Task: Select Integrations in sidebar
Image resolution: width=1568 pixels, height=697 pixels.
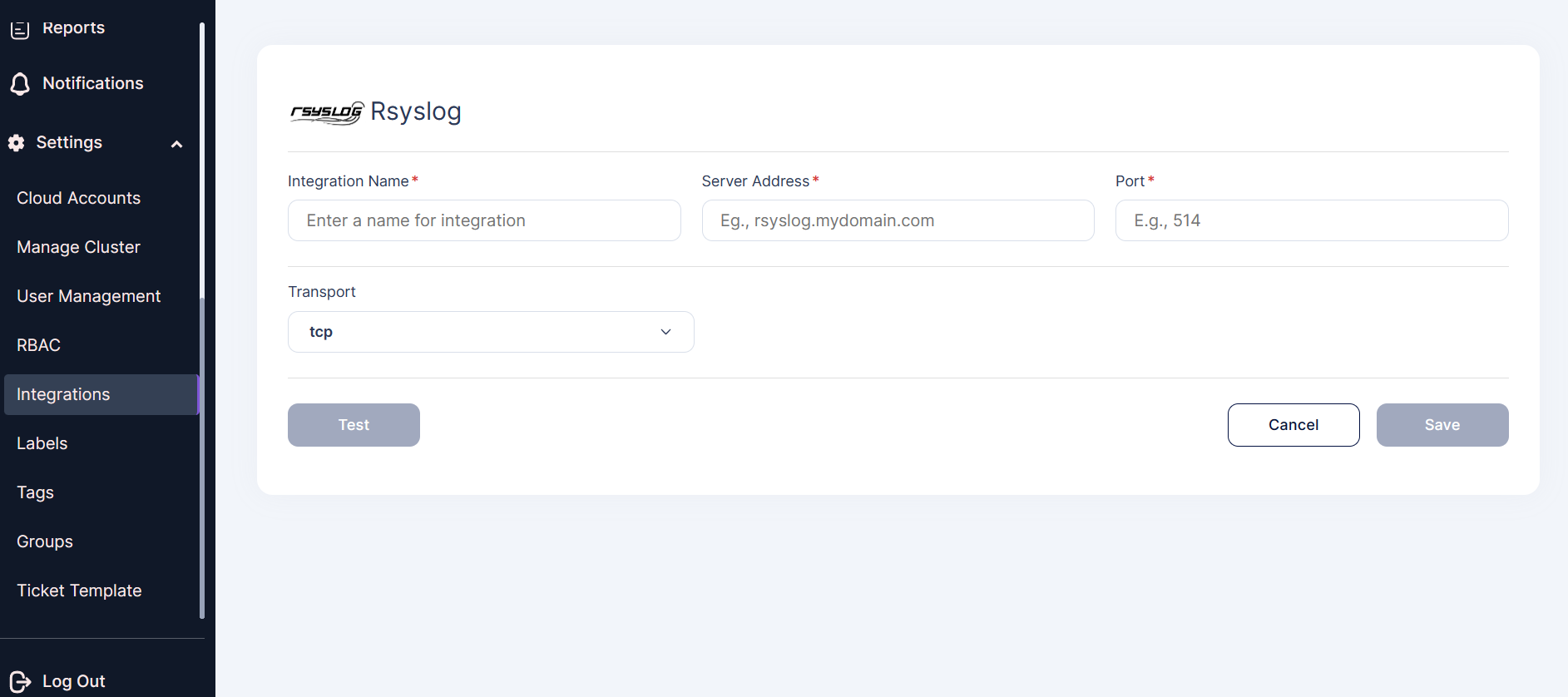Action: [101, 394]
